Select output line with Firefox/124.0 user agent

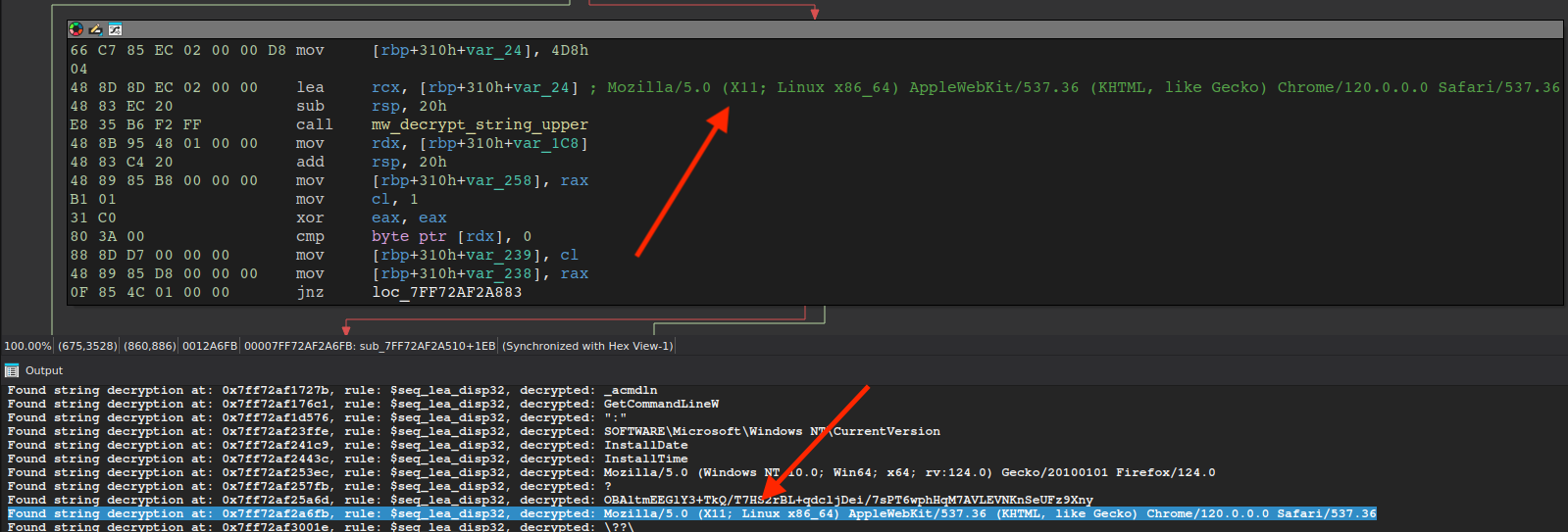(611, 472)
